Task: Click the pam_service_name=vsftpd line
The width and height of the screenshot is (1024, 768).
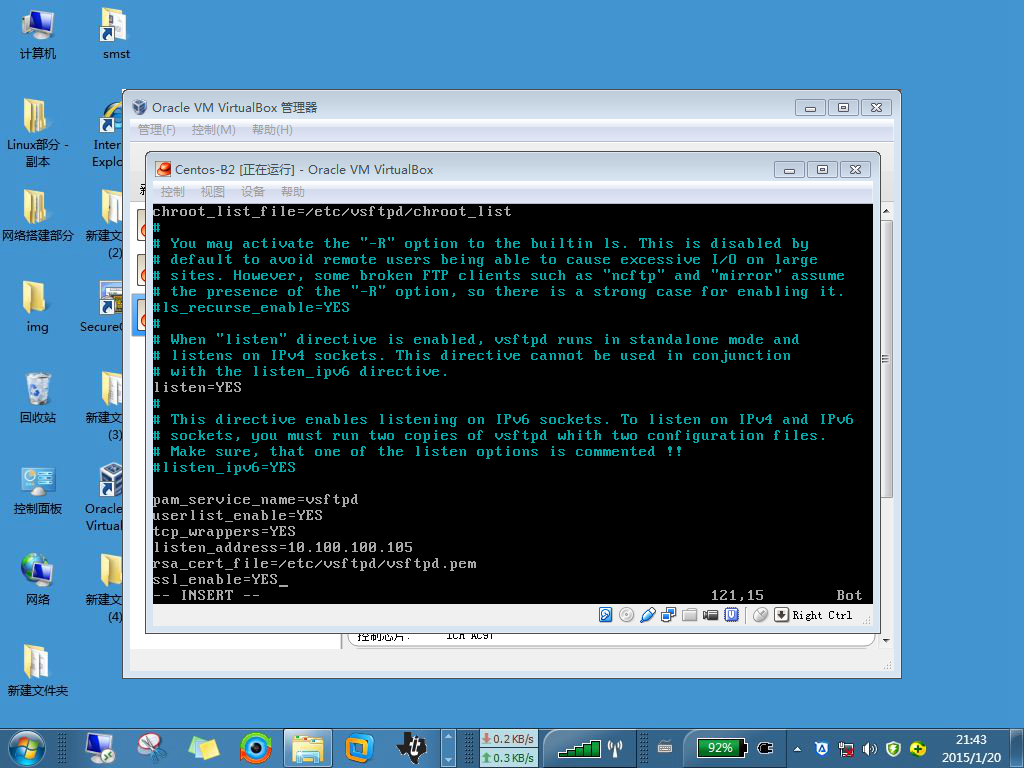Action: pos(255,500)
